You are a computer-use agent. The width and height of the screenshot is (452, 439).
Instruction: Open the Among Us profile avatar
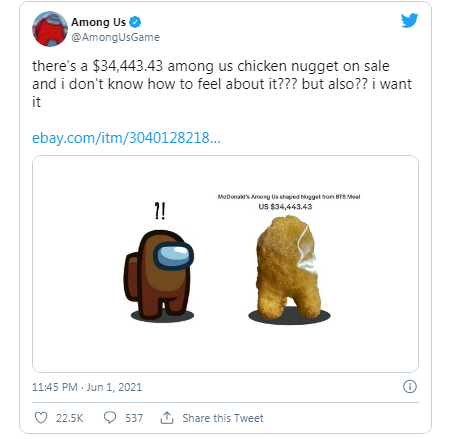pos(50,29)
